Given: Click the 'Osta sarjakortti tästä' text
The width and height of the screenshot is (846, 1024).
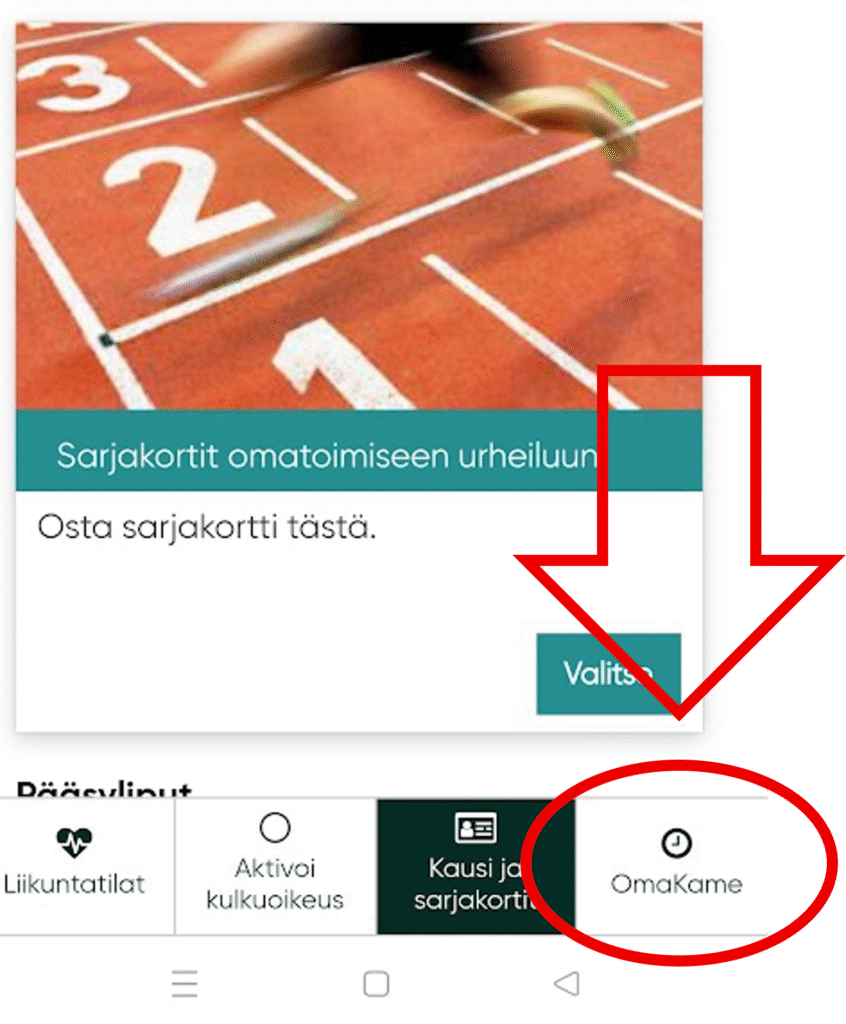Looking at the screenshot, I should (x=207, y=527).
